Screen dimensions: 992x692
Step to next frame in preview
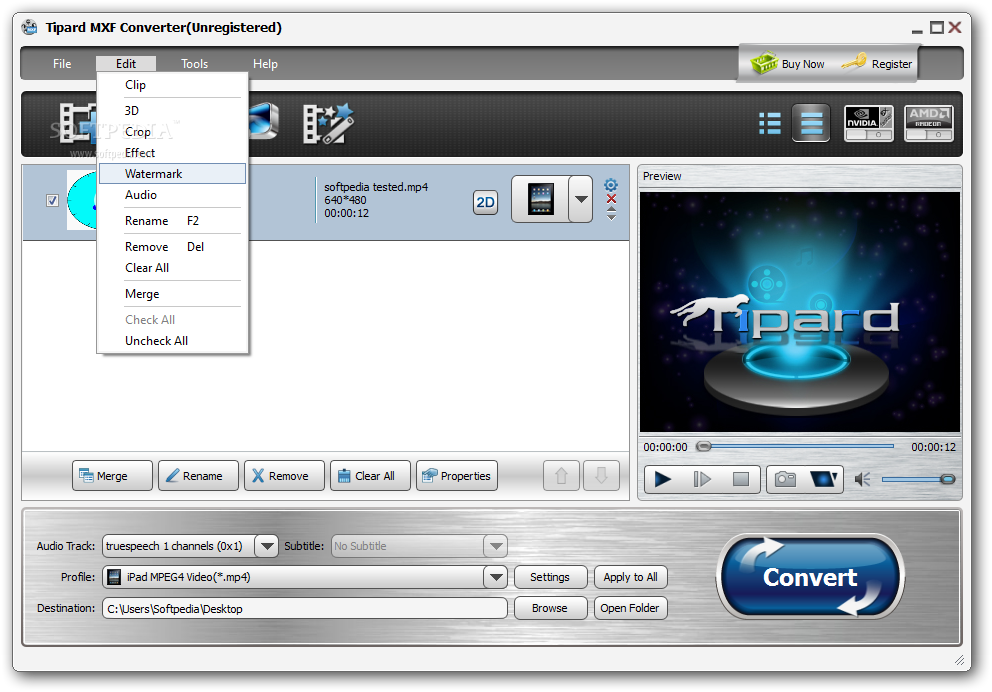[x=702, y=479]
